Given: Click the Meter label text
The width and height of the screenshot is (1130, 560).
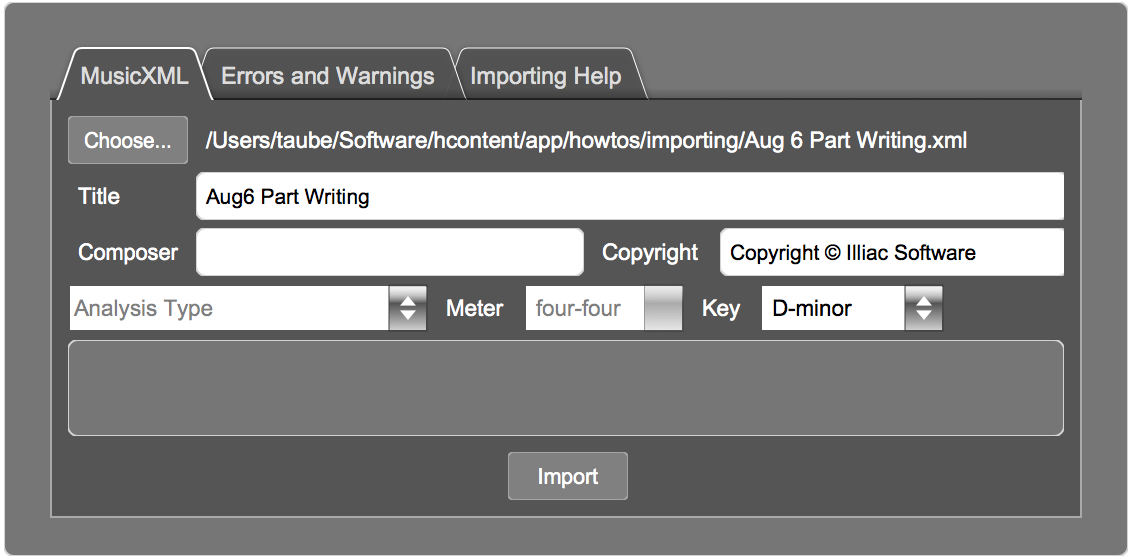Looking at the screenshot, I should [474, 308].
